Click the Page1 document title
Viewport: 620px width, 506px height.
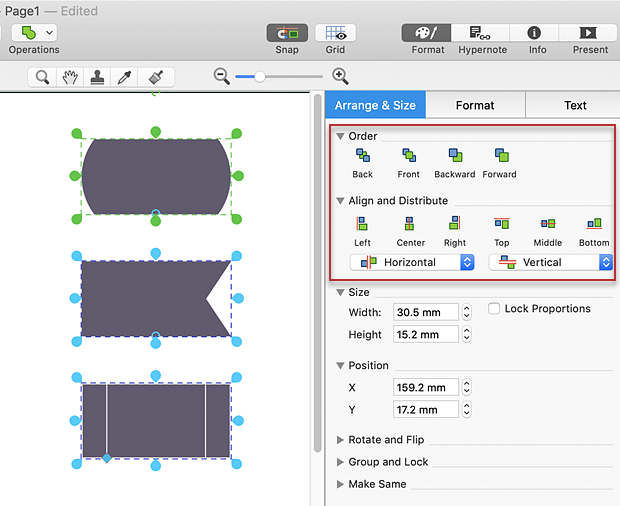click(22, 11)
